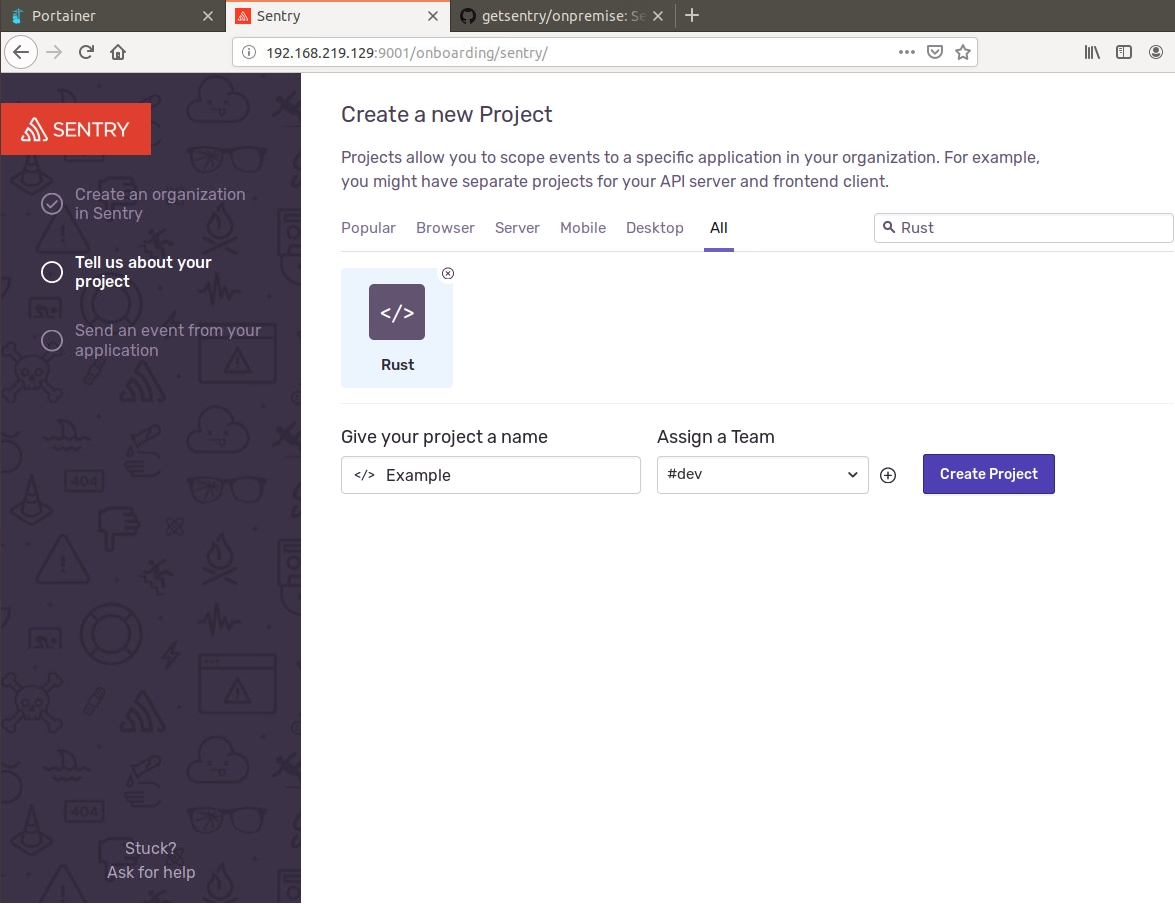Switch to the Browser platforms tab
The width and height of the screenshot is (1175, 904).
coord(445,228)
